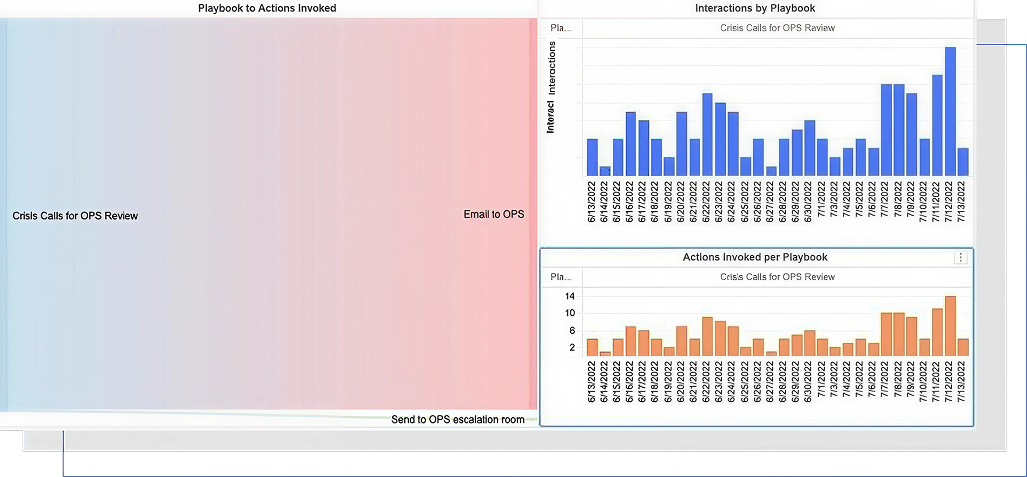The height and width of the screenshot is (477, 1027).
Task: Click the 6/25/2022 date label under the blue chart
Action: click(x=746, y=203)
